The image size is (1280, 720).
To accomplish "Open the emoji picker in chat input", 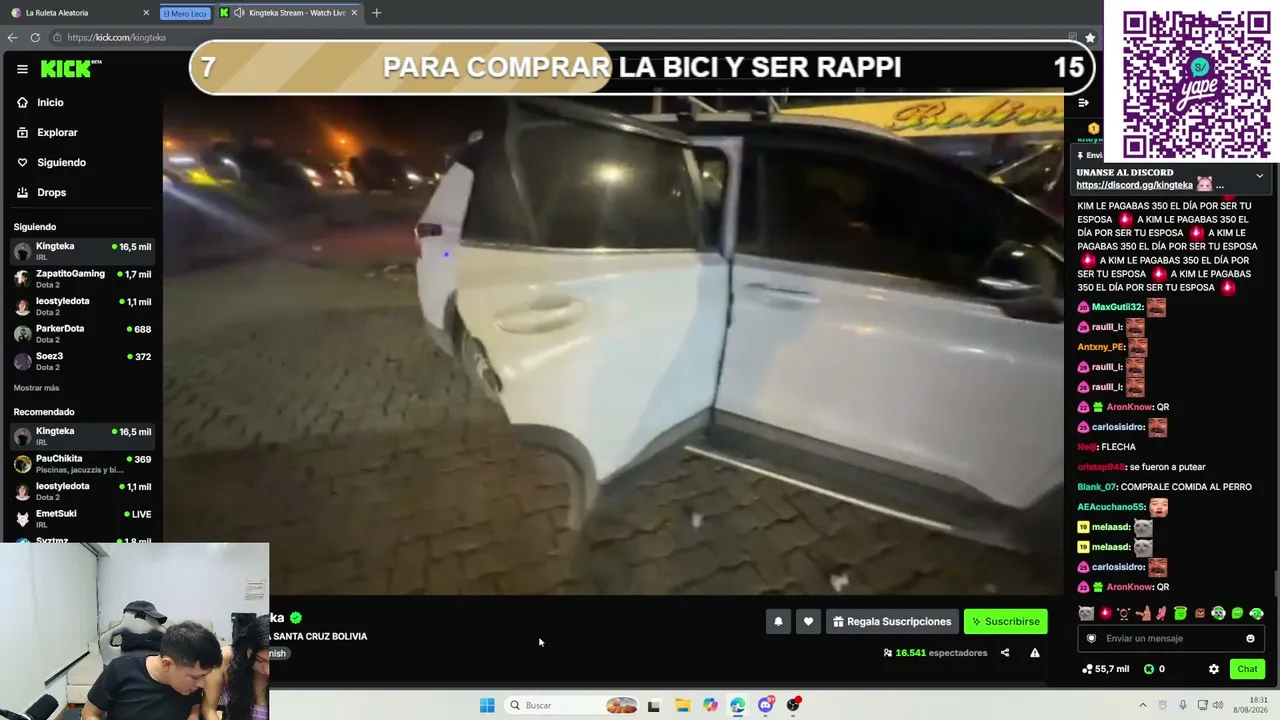I will pyautogui.click(x=1250, y=638).
